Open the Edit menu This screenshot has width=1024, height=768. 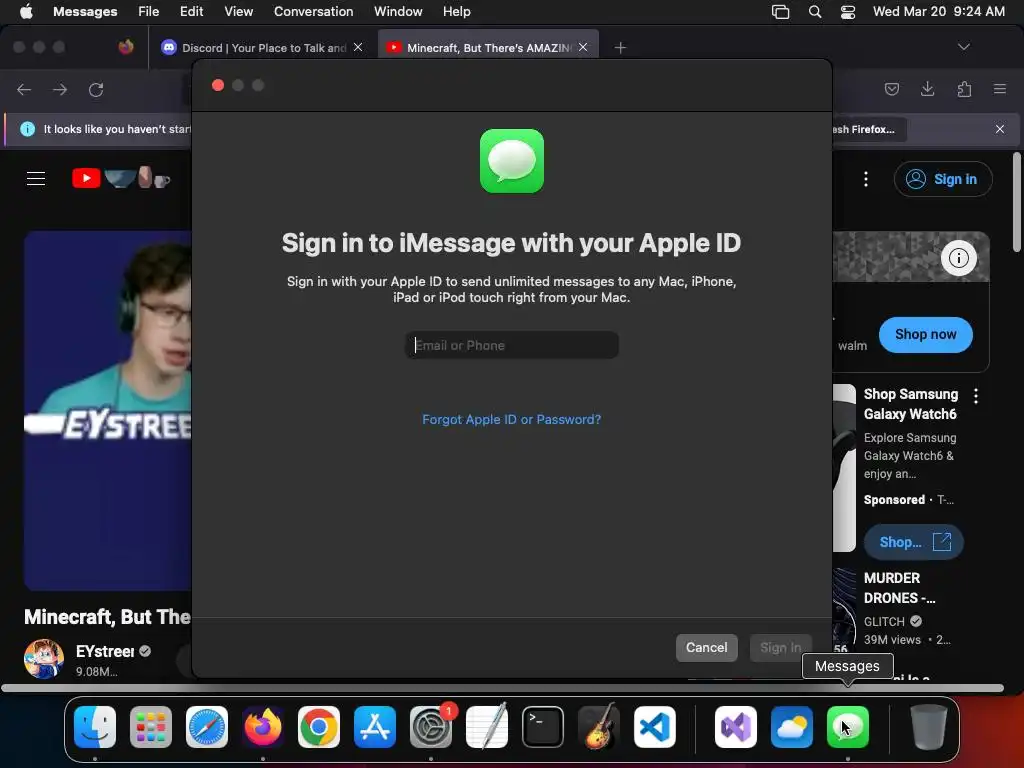pos(191,12)
